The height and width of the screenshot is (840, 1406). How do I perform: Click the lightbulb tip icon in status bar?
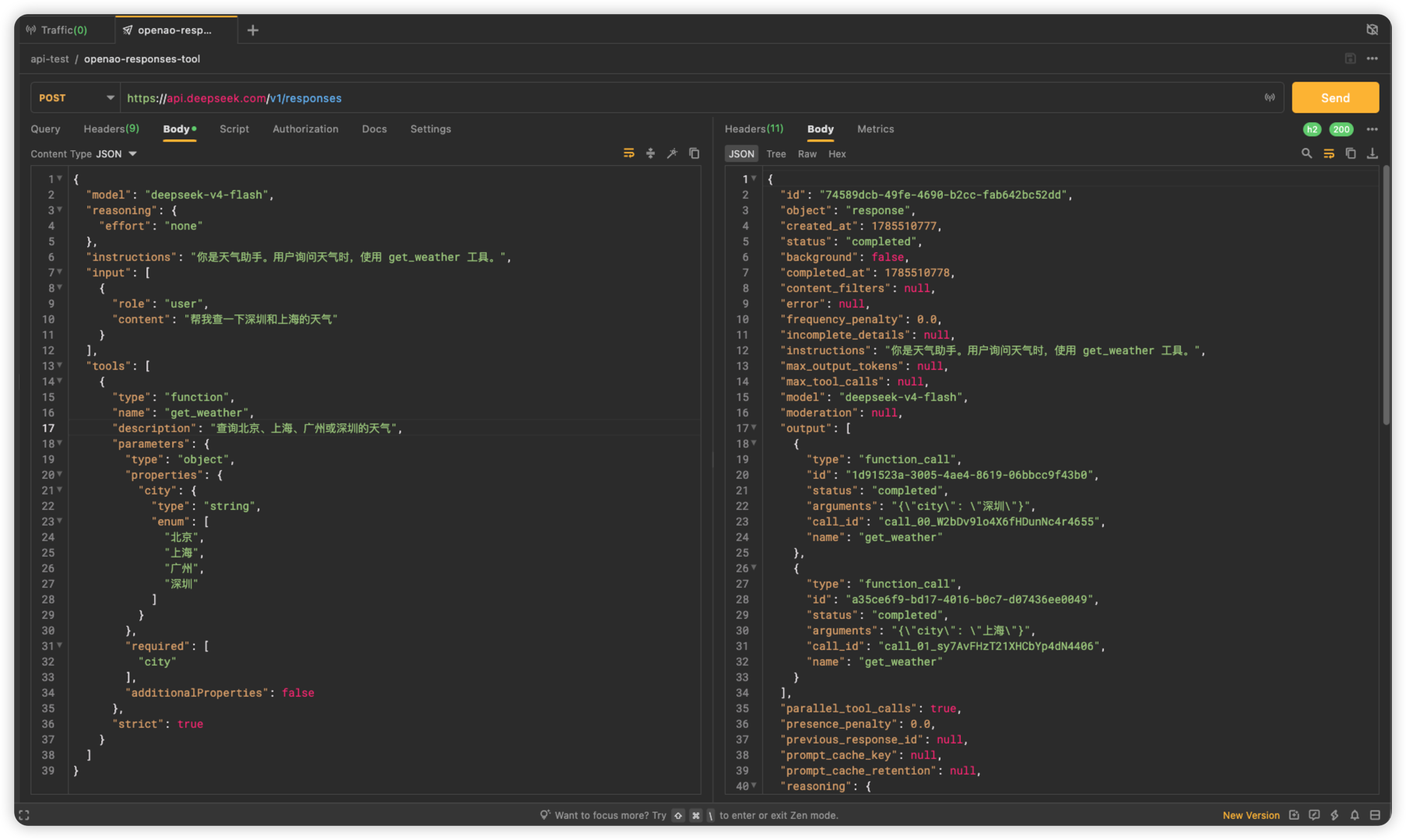[545, 815]
